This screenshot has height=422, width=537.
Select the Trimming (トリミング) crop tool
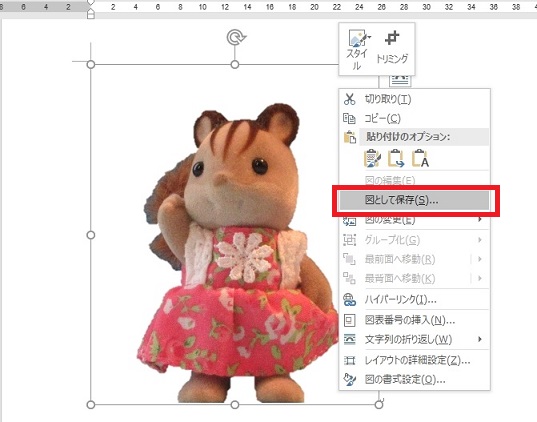click(392, 47)
